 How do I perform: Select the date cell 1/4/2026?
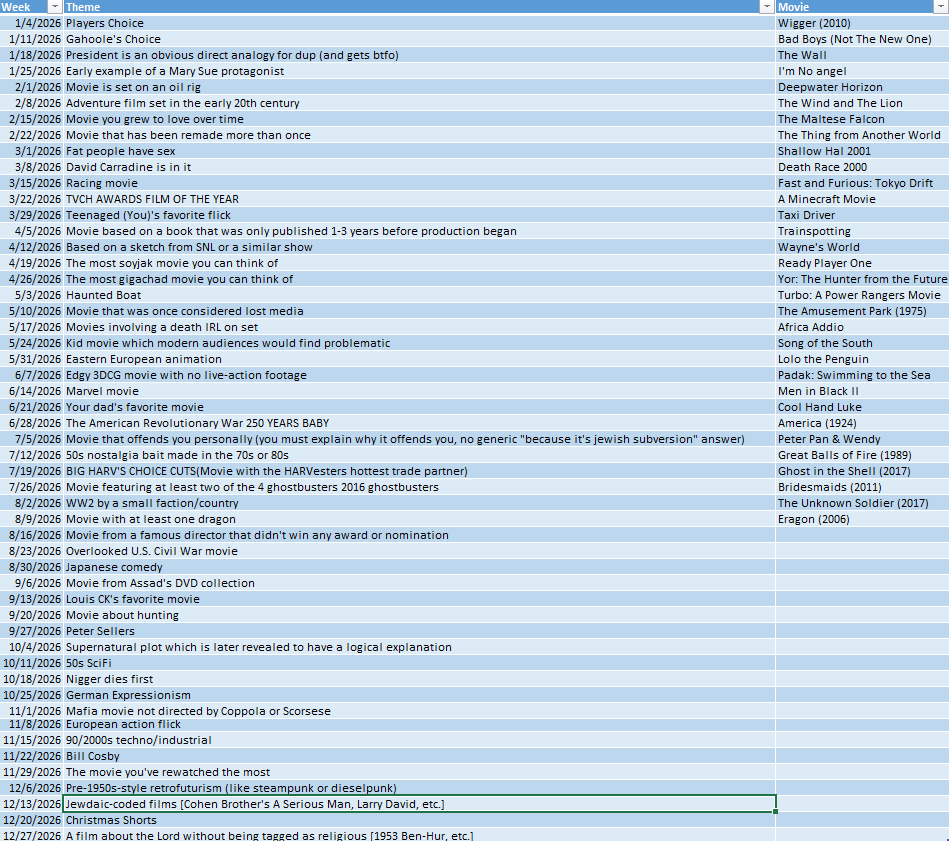pos(31,23)
